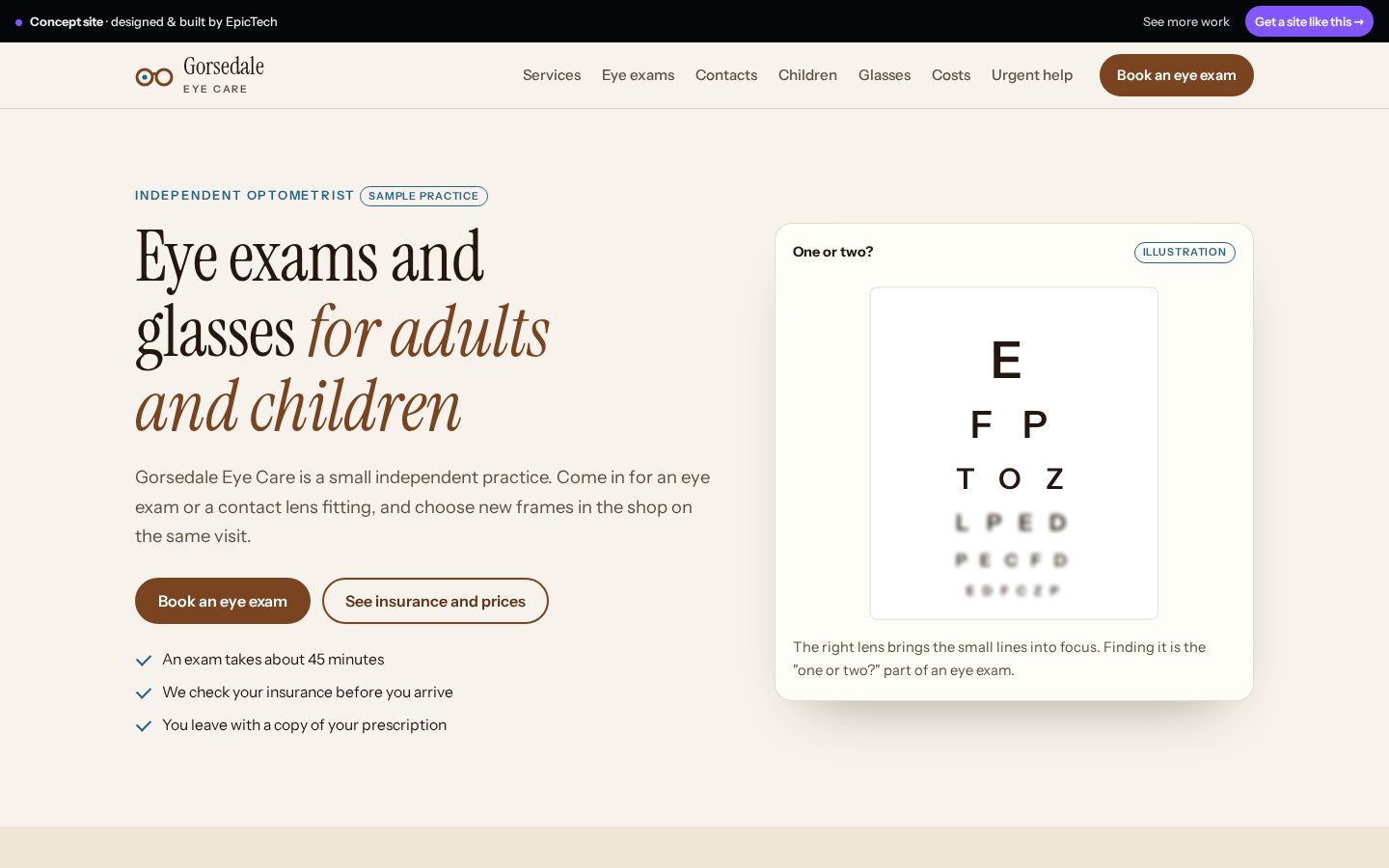Screen dimensions: 1389x868
Task: Click the 'INDEPENDENT OPTOMETRIST' label
Action: coord(245,196)
